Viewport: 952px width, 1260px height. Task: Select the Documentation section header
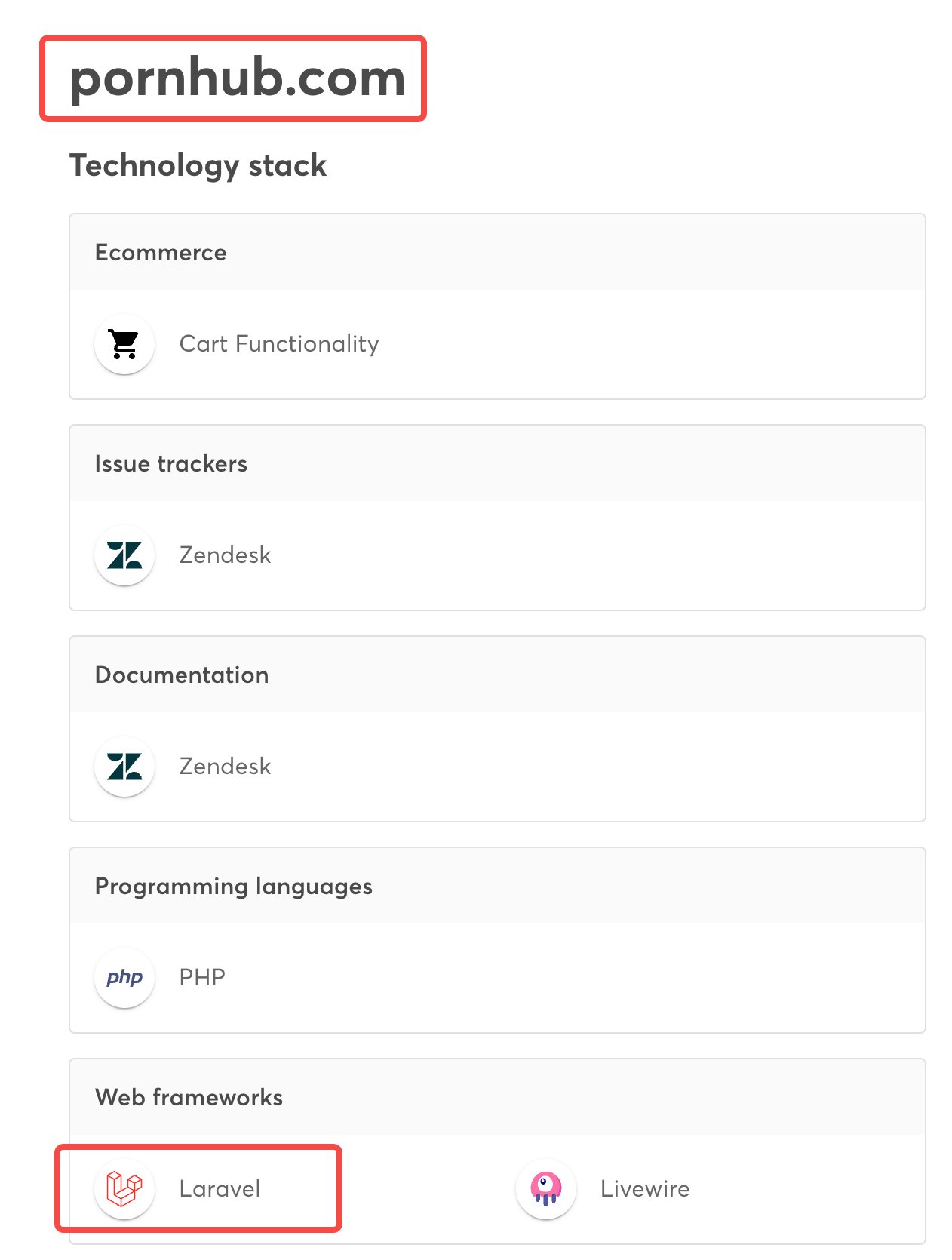coord(182,675)
